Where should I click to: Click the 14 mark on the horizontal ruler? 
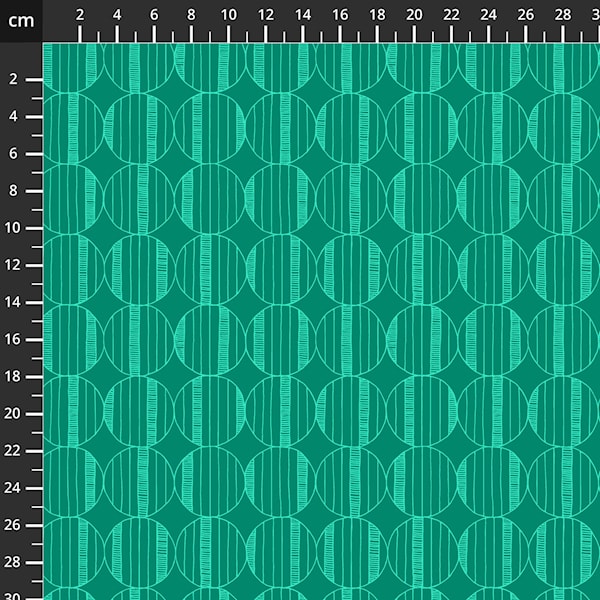(x=303, y=15)
